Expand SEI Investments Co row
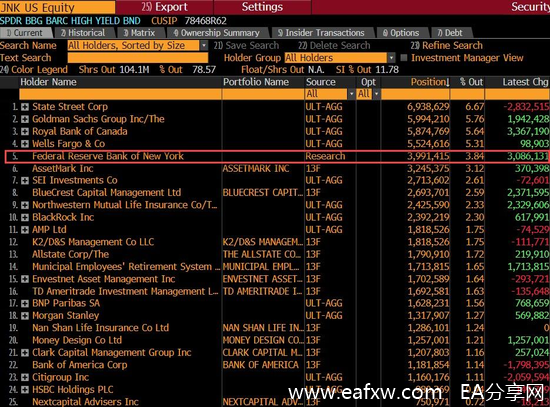The image size is (550, 407). (25, 181)
